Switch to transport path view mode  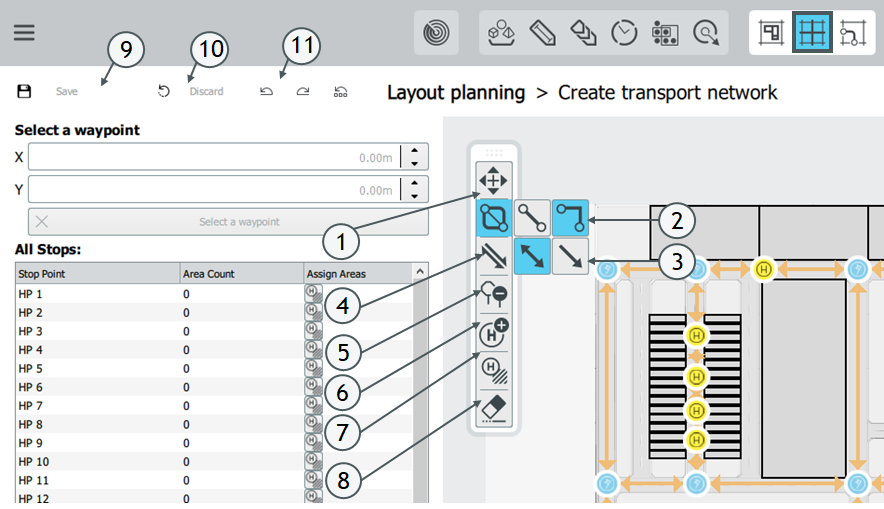tap(852, 33)
